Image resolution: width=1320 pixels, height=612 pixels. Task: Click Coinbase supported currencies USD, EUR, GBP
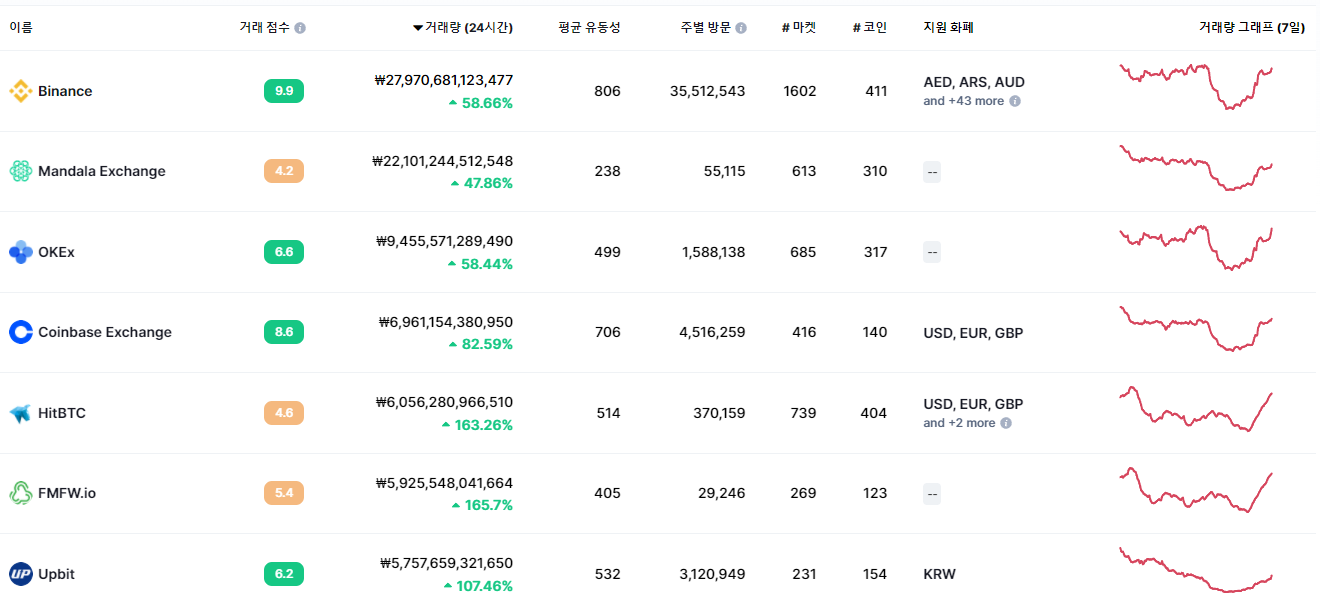coord(973,333)
